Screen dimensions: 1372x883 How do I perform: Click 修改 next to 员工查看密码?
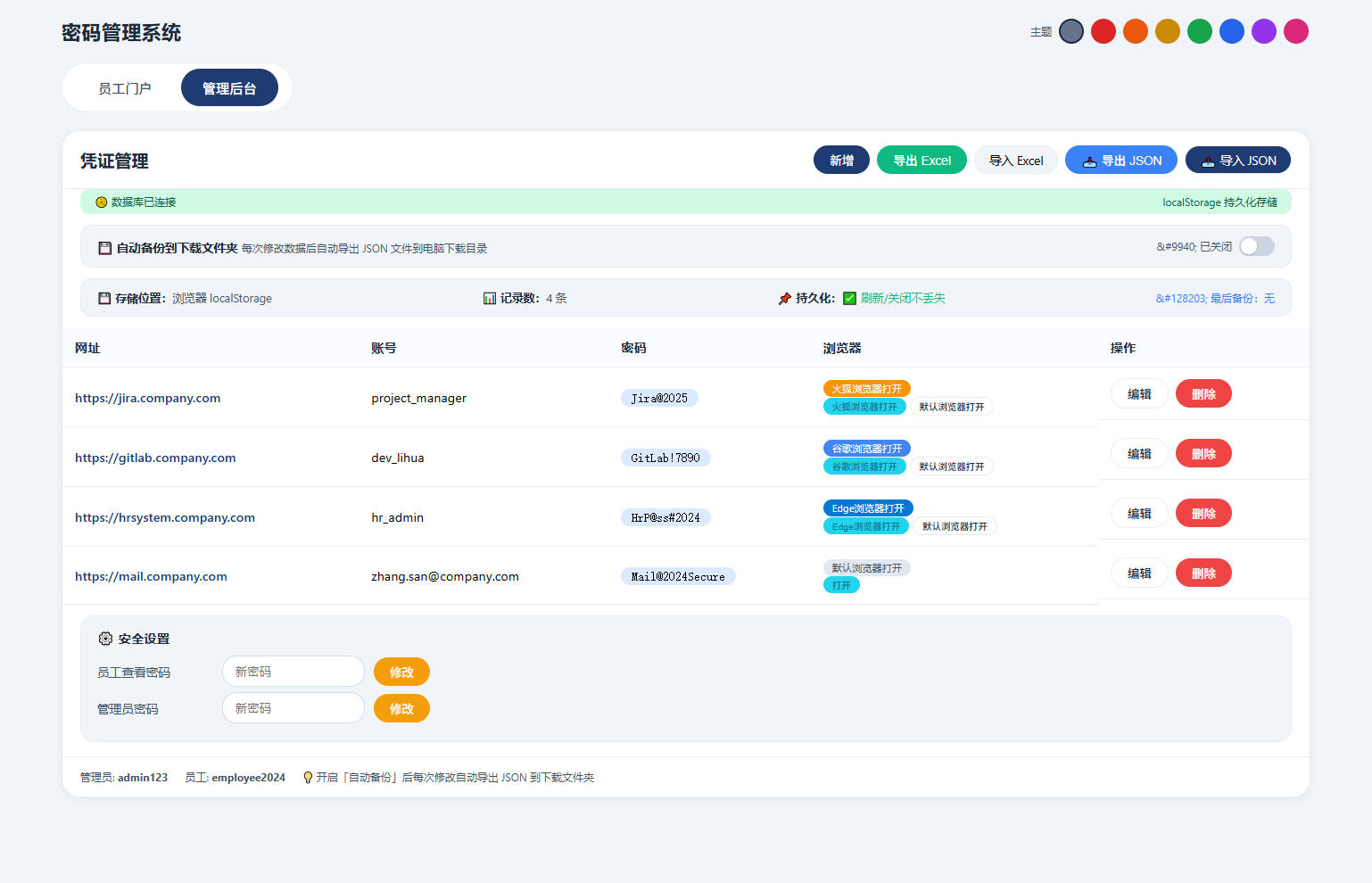[401, 672]
